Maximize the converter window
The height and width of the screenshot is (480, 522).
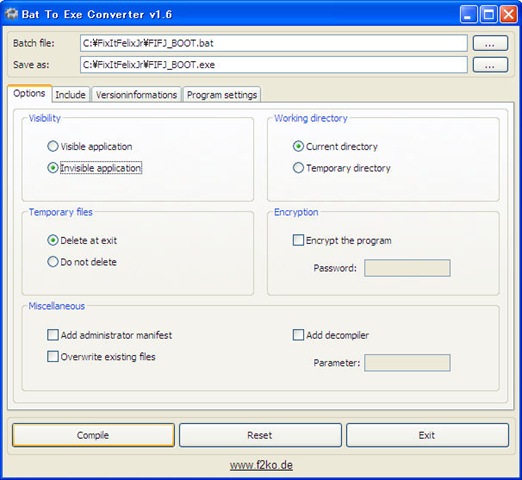point(489,14)
